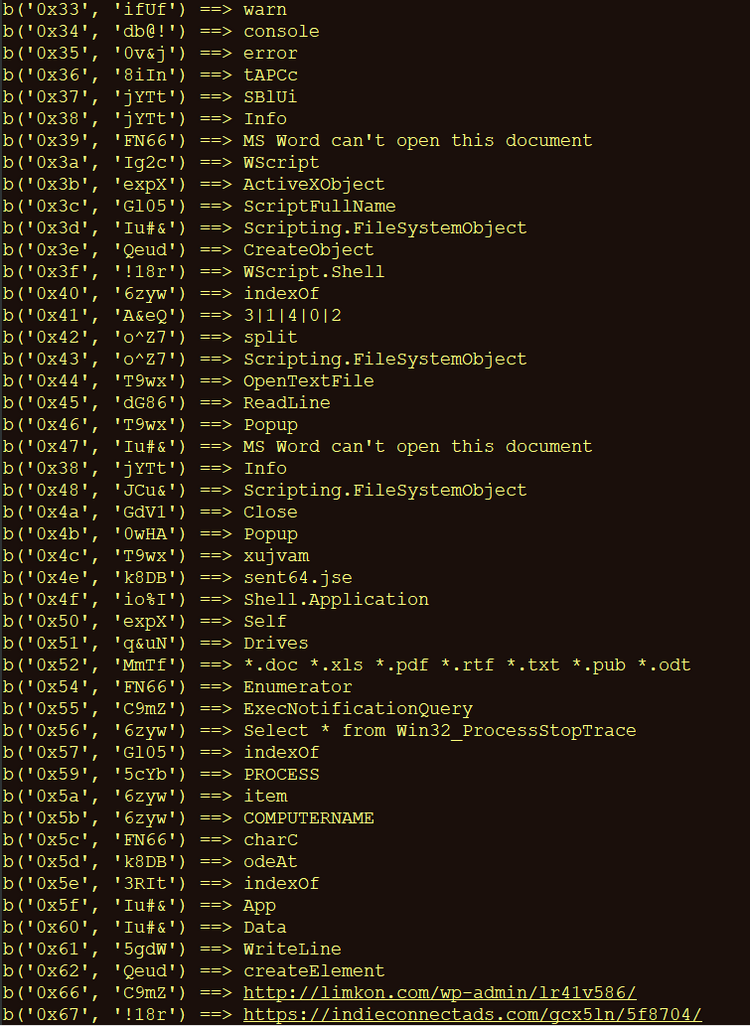Select the 'OpenTextFile' text
Screen dimensions: 750x1027
point(309,381)
